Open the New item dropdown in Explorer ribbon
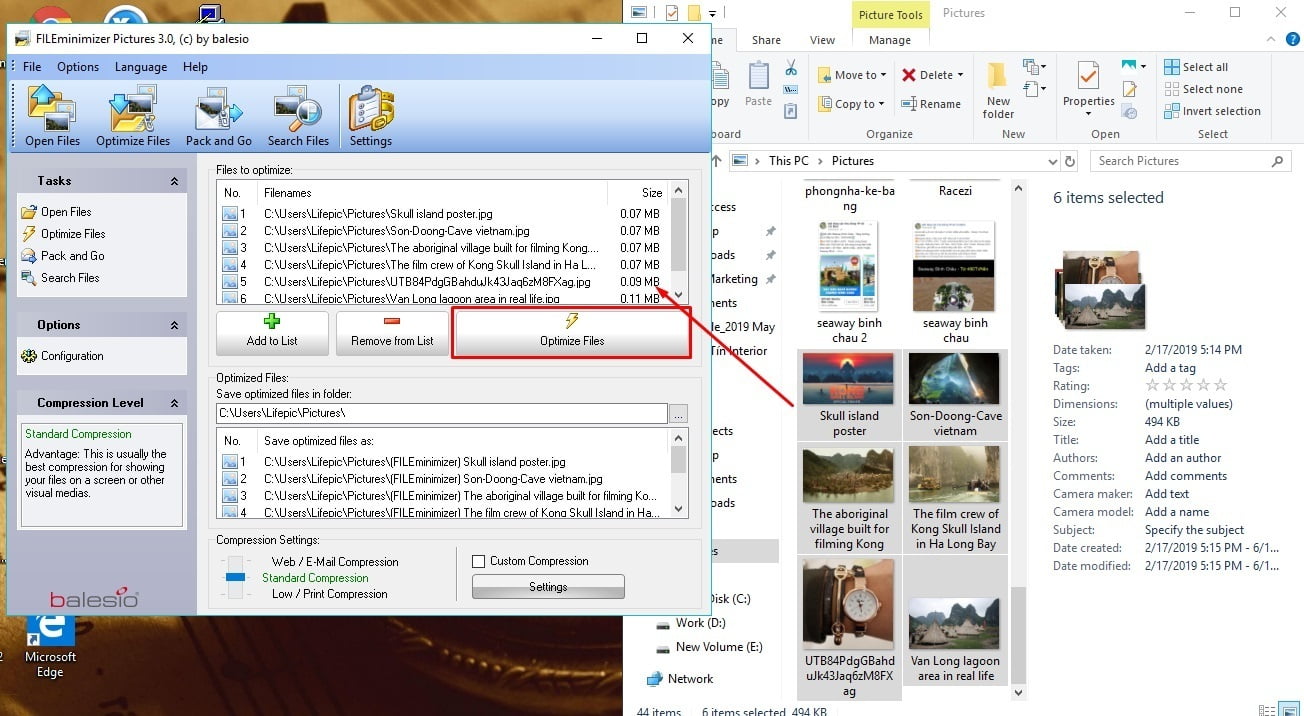The image size is (1304, 716). [1034, 68]
